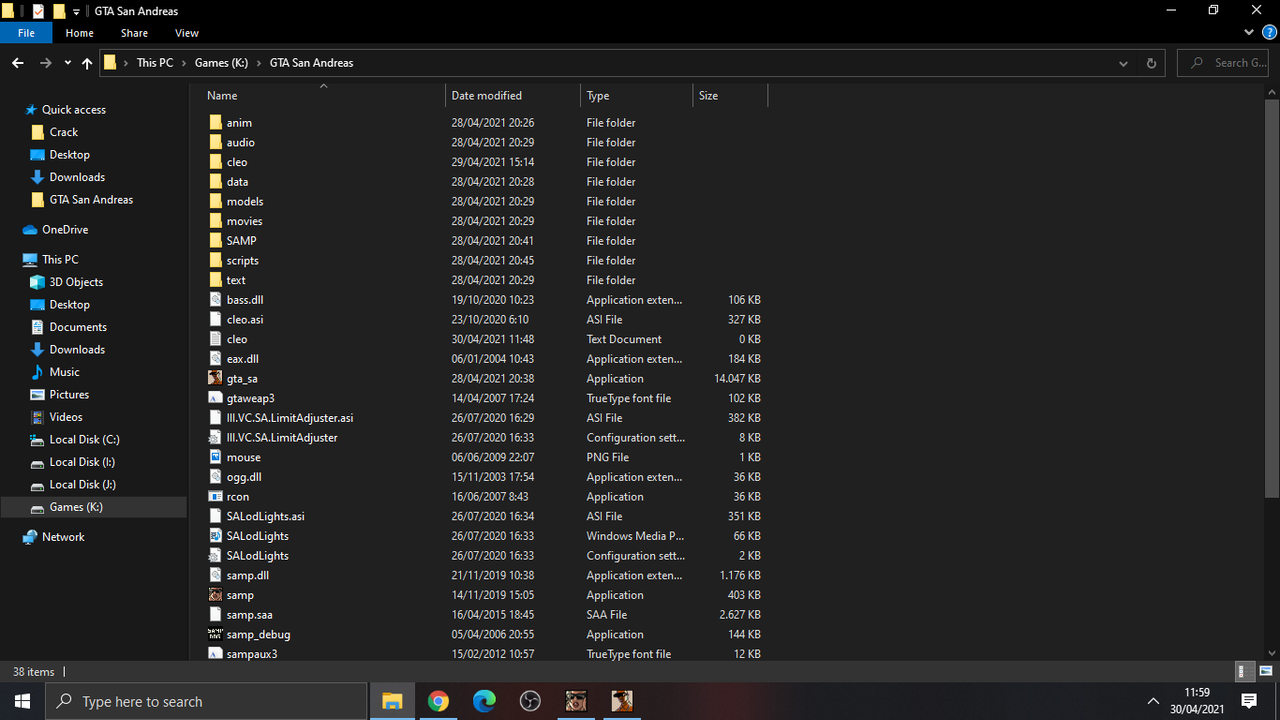Screen dimensions: 1280x720
Task: Select the SALodLights Windows Media file icon
Action: coord(215,536)
